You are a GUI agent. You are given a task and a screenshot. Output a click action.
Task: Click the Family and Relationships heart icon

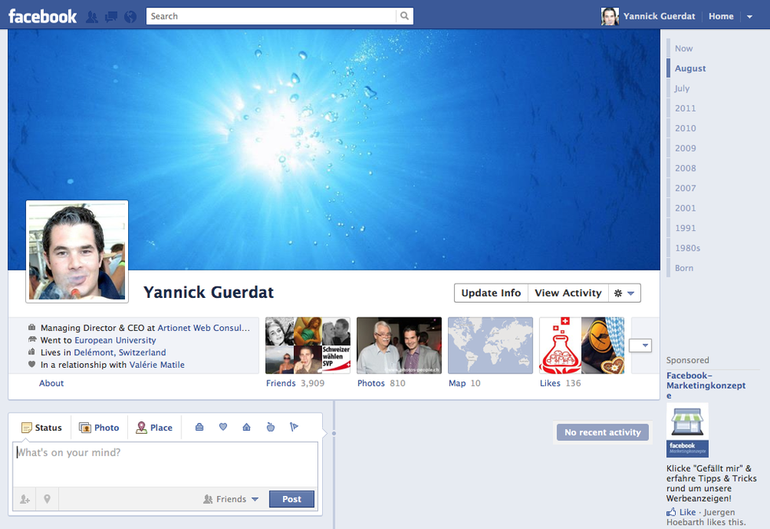pos(223,427)
